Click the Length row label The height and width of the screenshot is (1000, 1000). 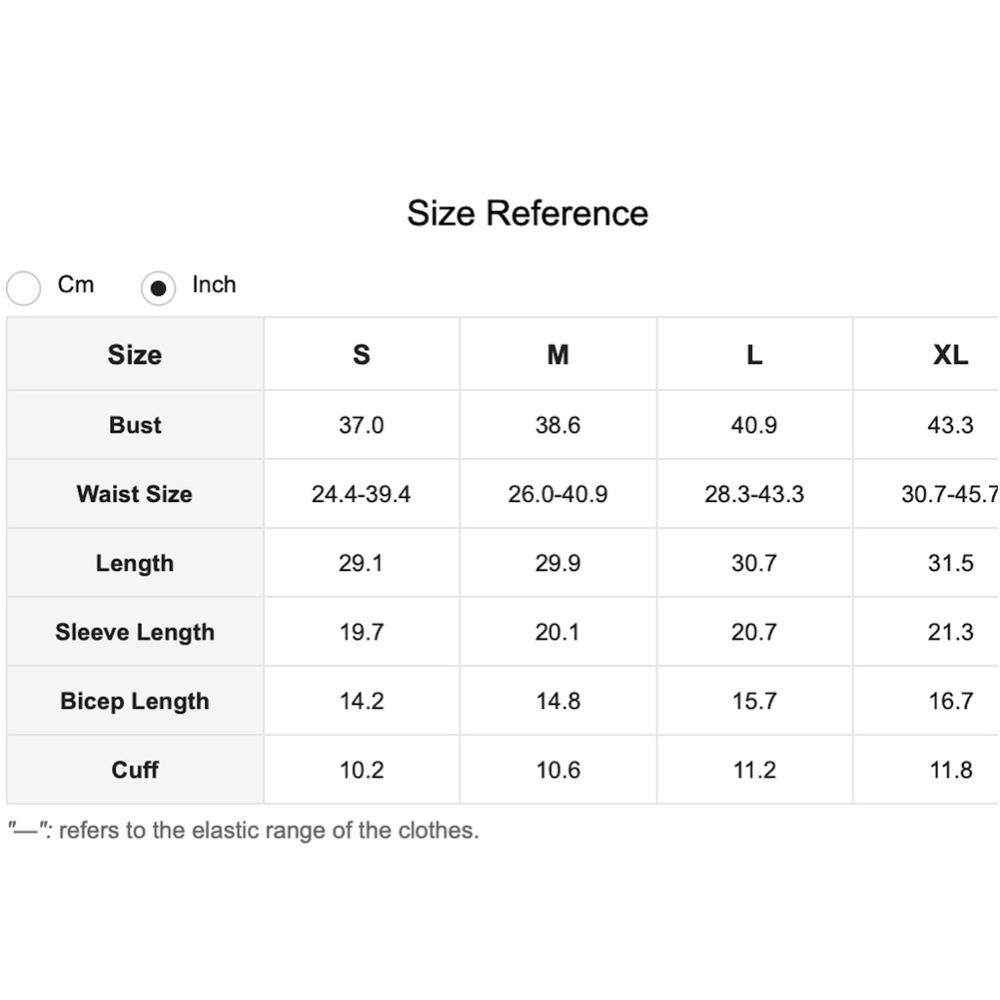click(135, 563)
